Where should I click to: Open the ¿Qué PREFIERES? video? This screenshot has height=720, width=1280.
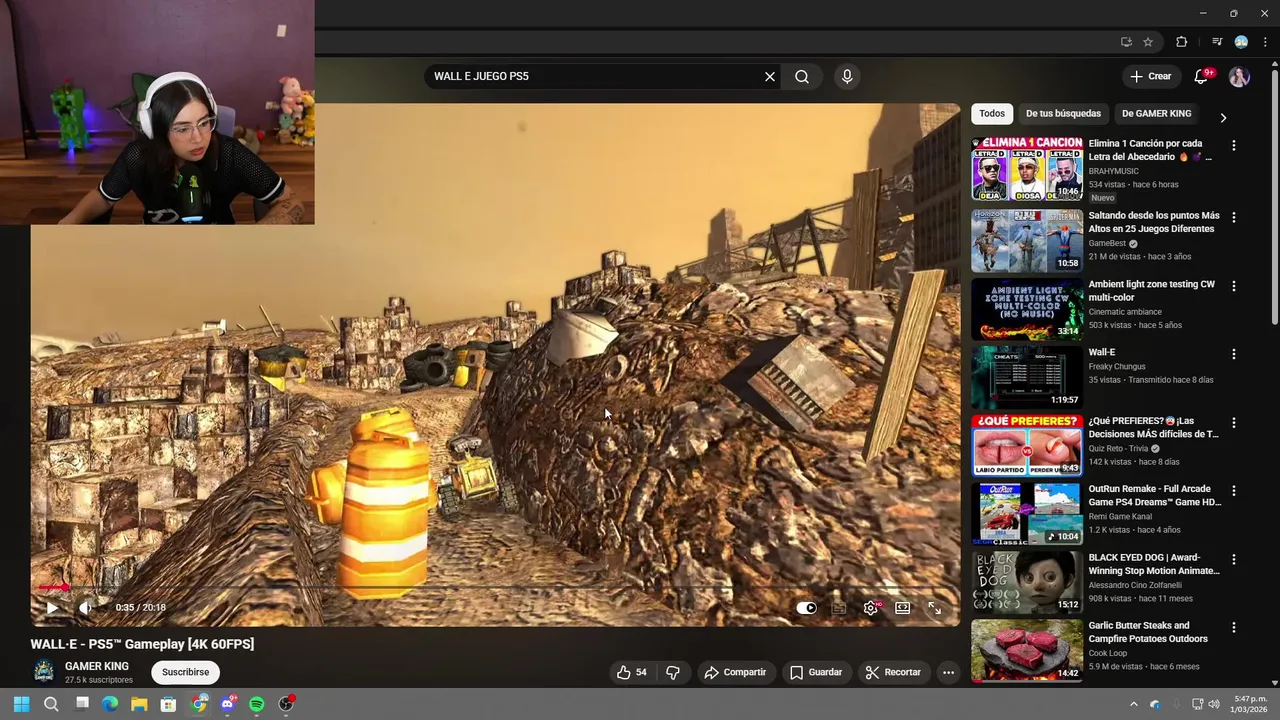pyautogui.click(x=1027, y=446)
